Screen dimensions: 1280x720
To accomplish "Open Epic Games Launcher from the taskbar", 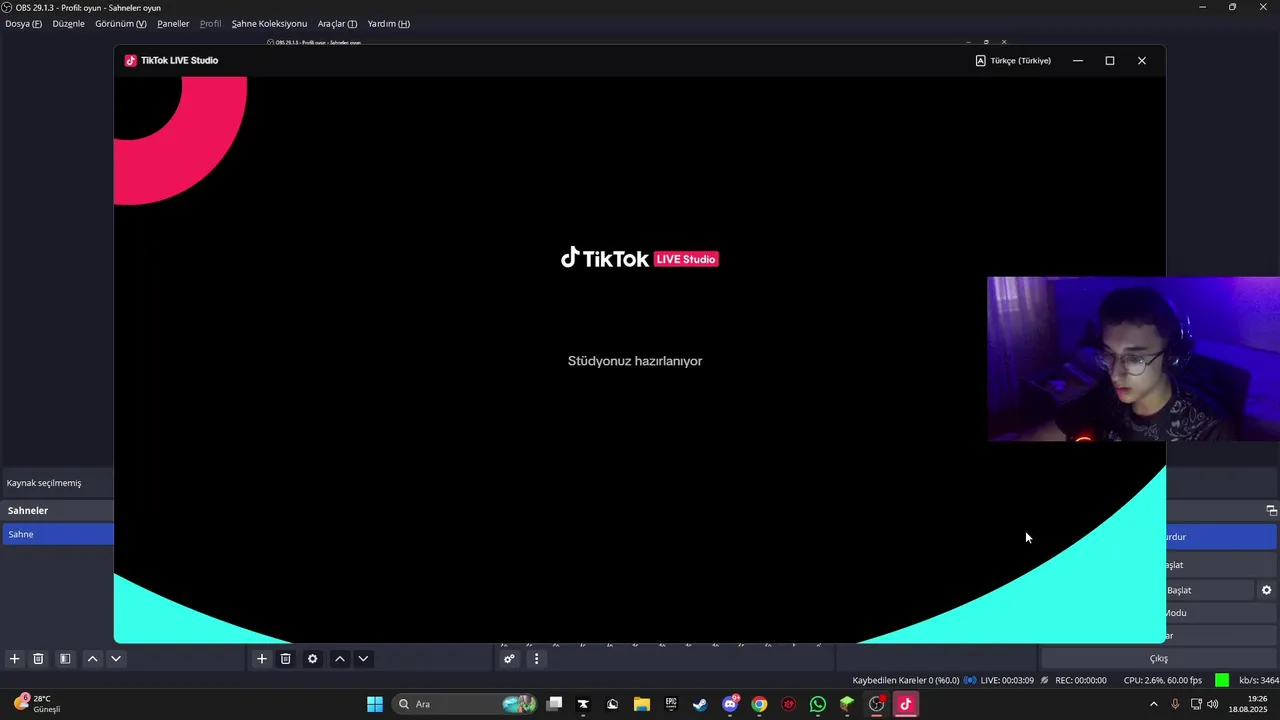I will click(x=671, y=704).
